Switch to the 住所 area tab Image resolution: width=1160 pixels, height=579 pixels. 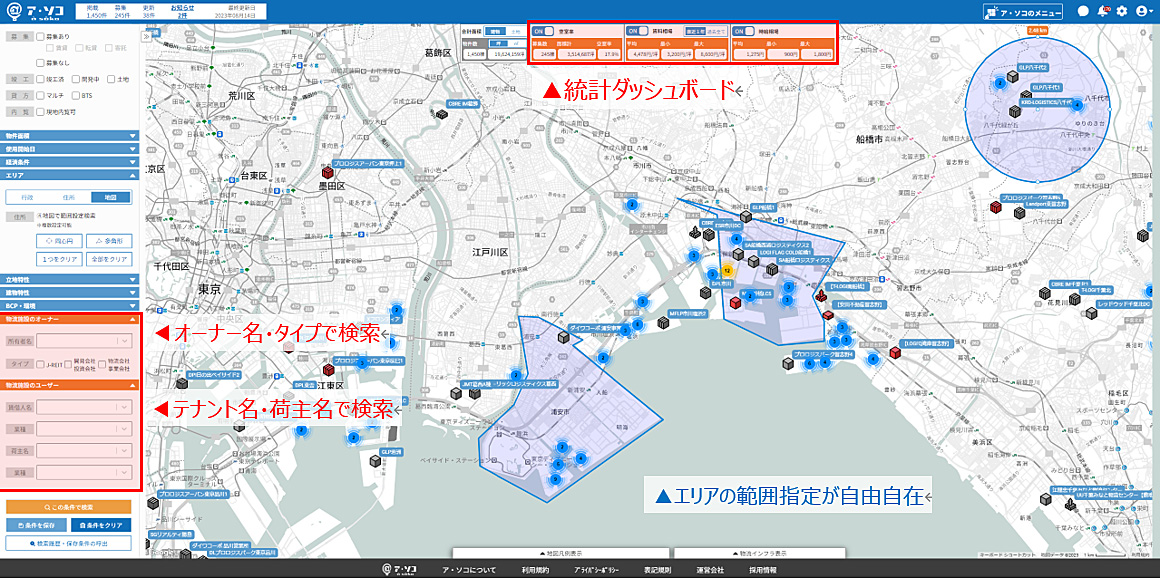click(x=70, y=197)
